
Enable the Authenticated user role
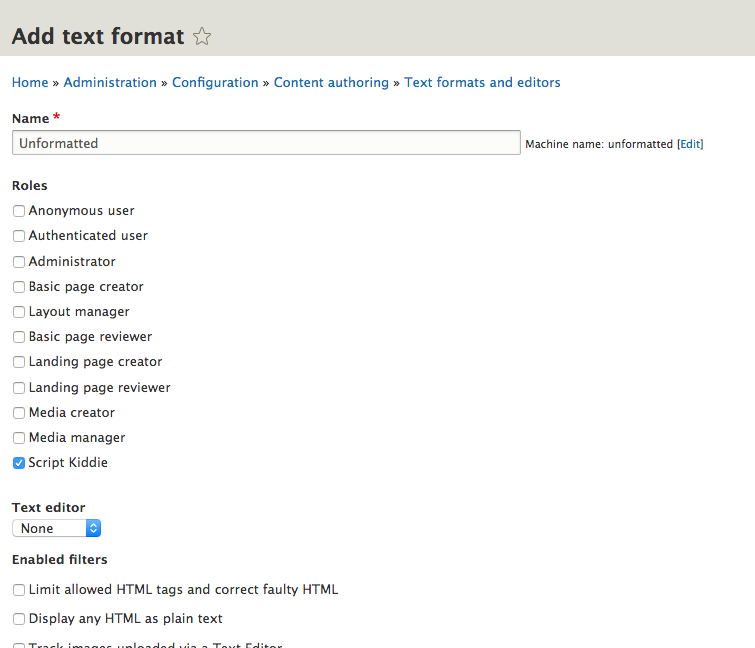coord(19,236)
